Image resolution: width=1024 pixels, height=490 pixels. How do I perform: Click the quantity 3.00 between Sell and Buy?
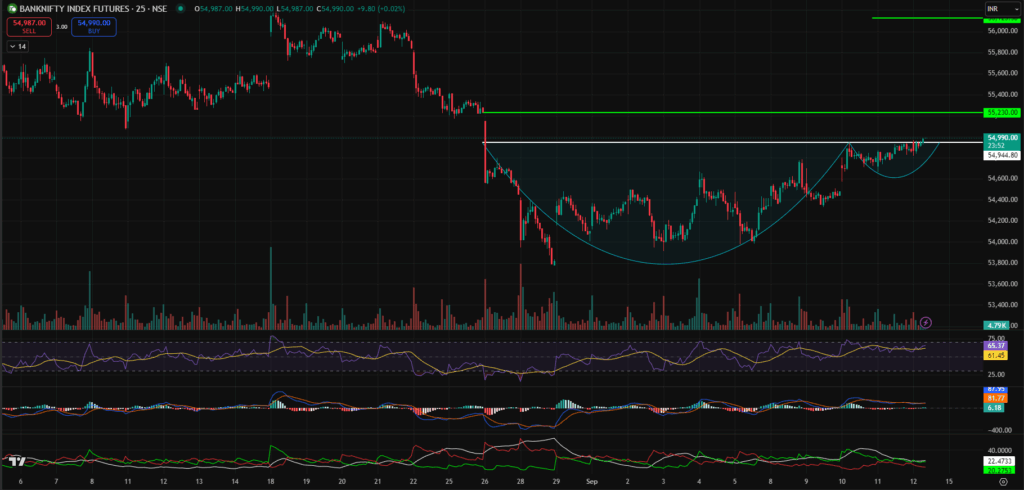[x=59, y=27]
